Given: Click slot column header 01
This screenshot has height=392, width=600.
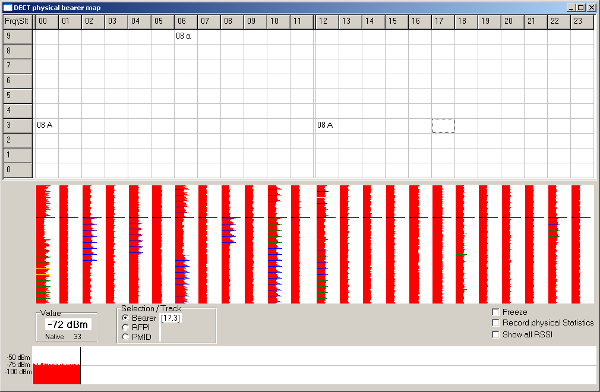Looking at the screenshot, I should (x=70, y=22).
